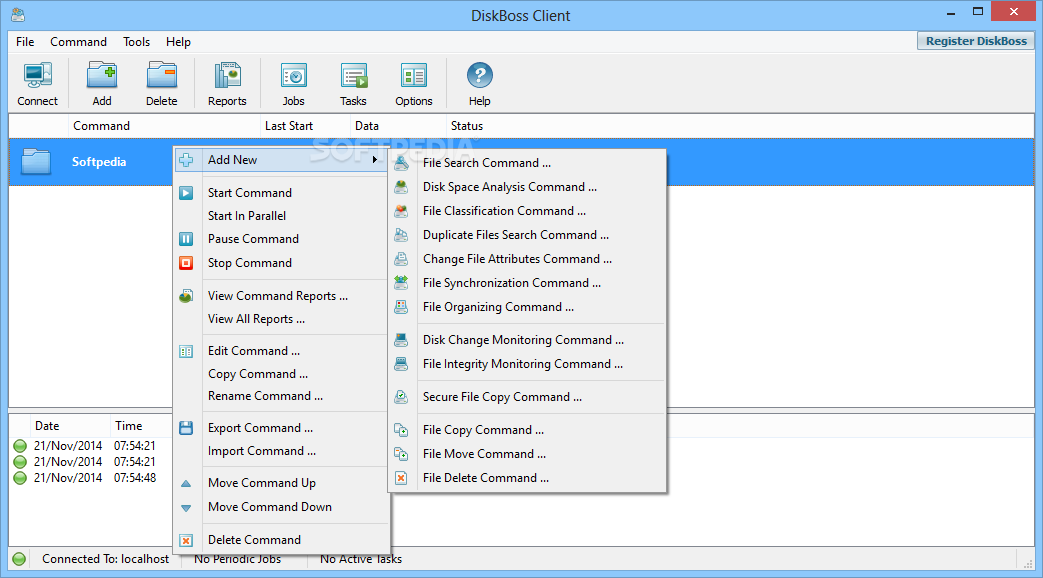
Task: Click the File Classification Command icon
Action: click(401, 211)
